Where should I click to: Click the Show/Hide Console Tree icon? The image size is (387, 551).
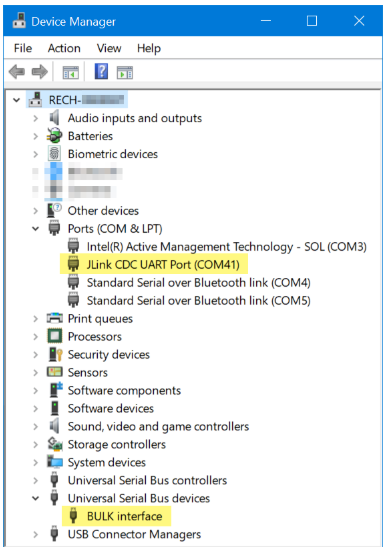click(71, 73)
